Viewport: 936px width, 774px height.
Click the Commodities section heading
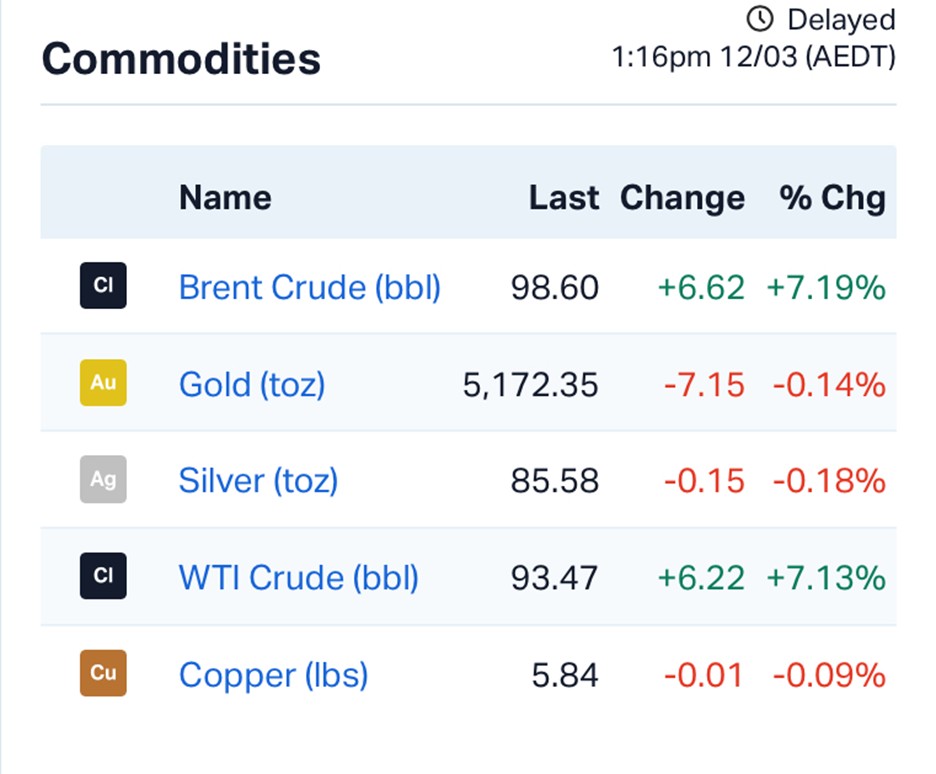pos(181,59)
